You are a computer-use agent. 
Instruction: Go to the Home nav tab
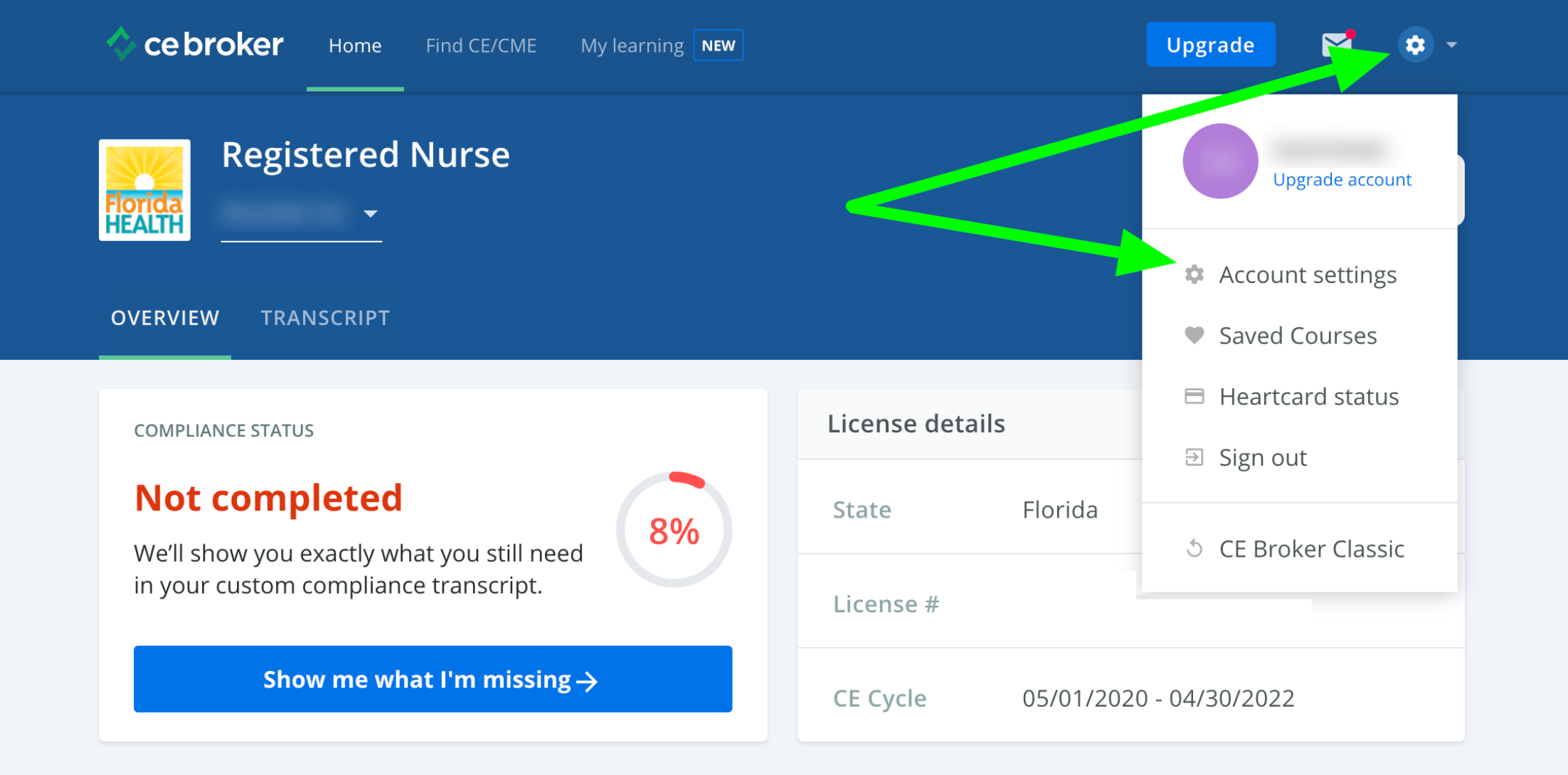355,46
